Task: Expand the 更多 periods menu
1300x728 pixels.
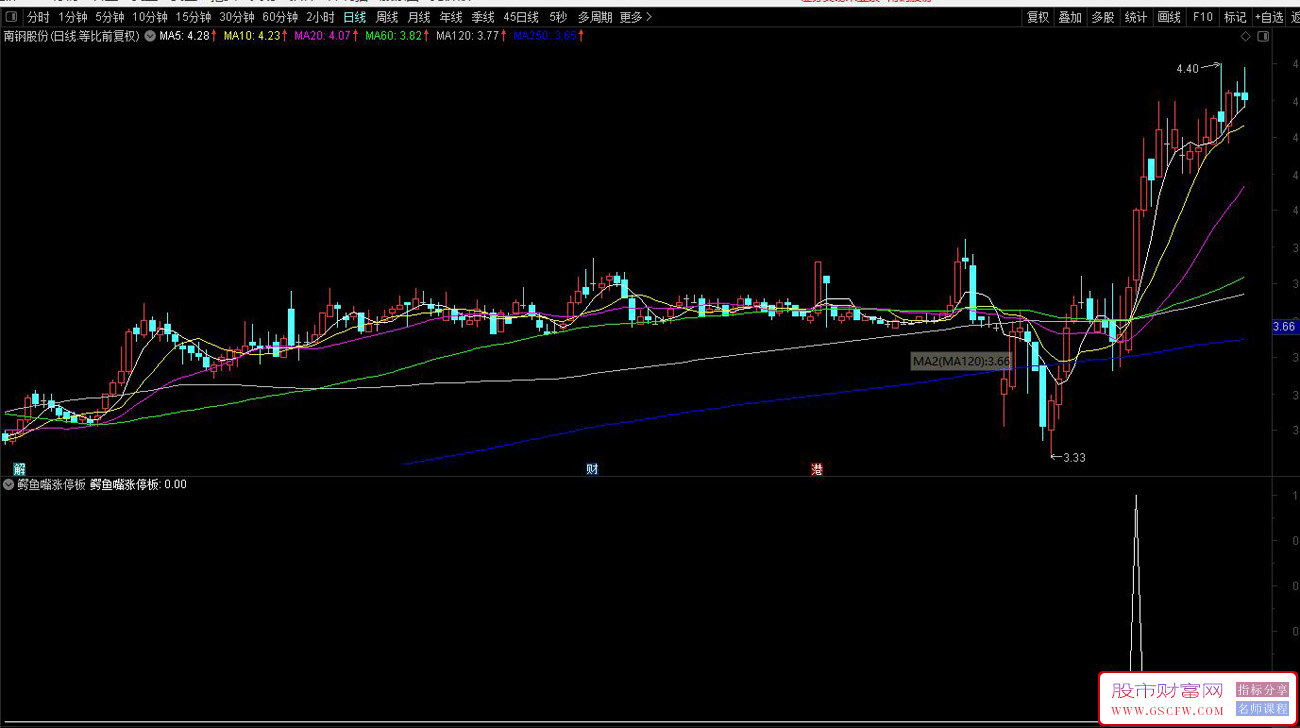Action: click(636, 17)
